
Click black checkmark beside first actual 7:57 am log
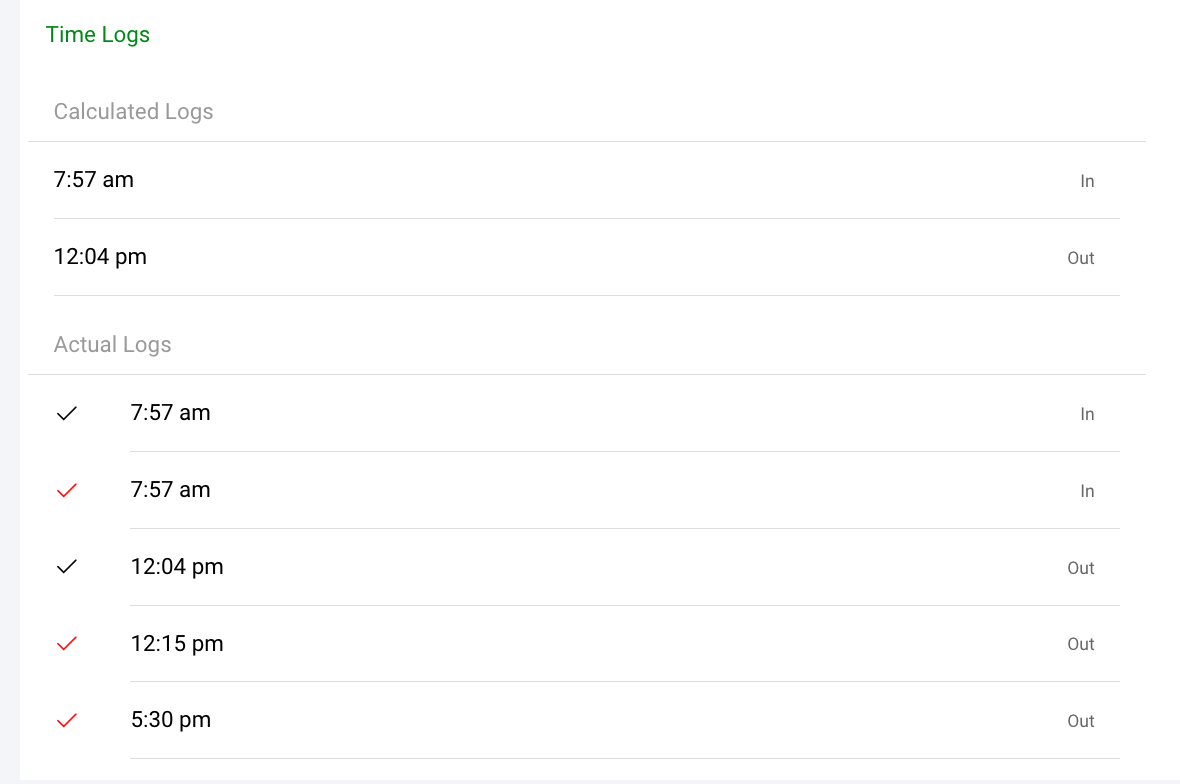click(67, 414)
